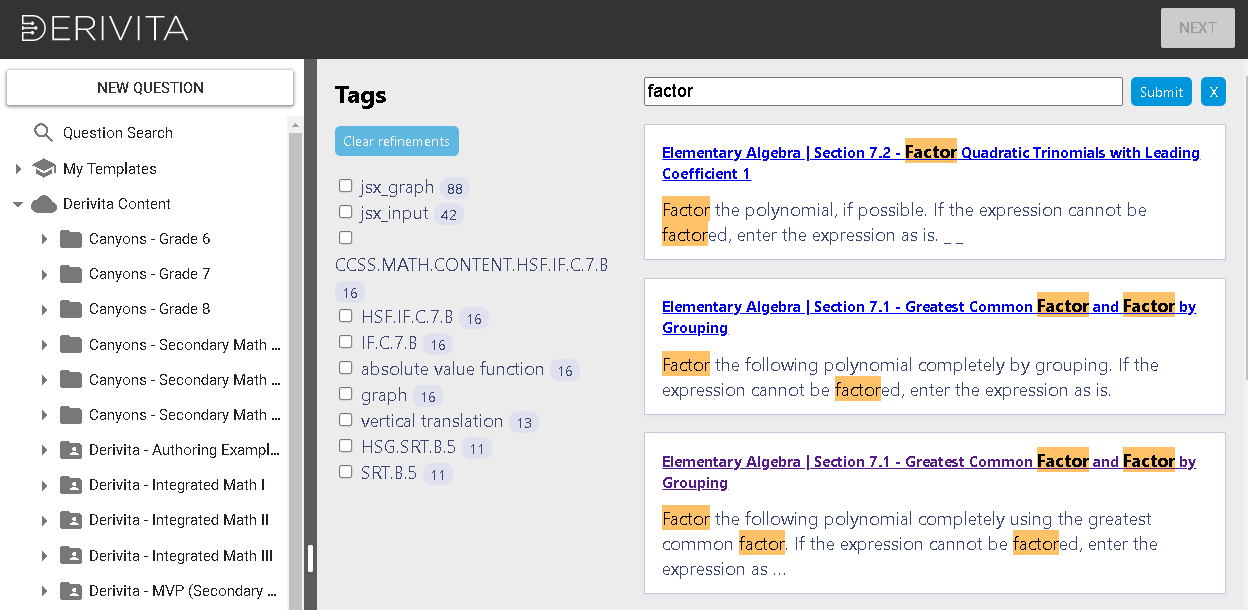Viewport: 1248px width, 610px height.
Task: Click the Question Search magnifier icon
Action: [x=43, y=133]
